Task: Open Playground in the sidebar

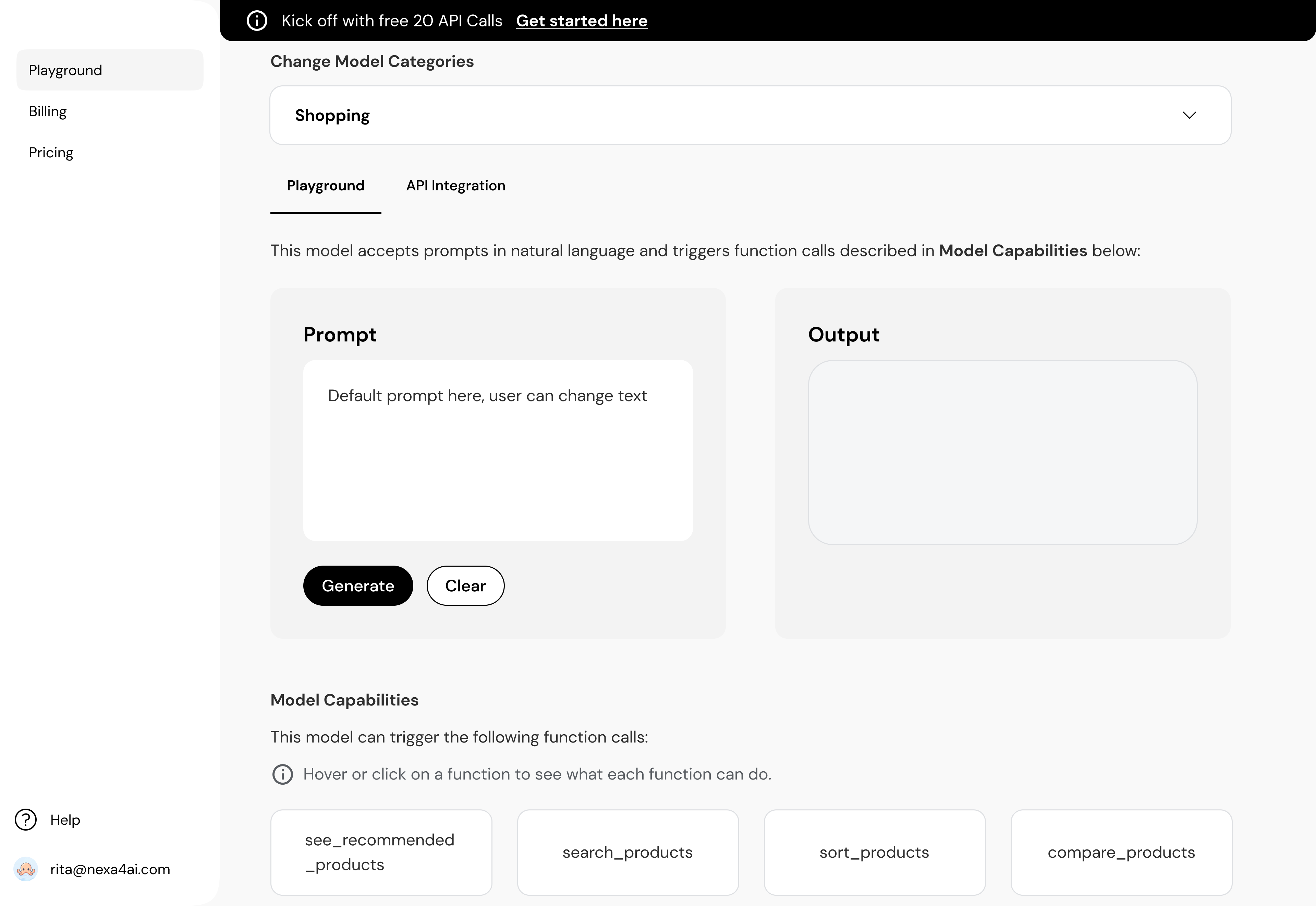Action: point(110,70)
